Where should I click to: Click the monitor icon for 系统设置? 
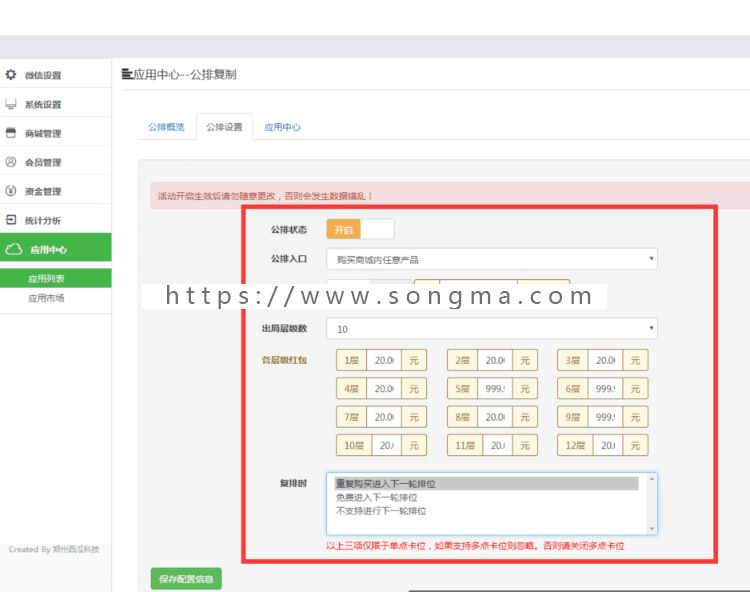click(x=11, y=104)
